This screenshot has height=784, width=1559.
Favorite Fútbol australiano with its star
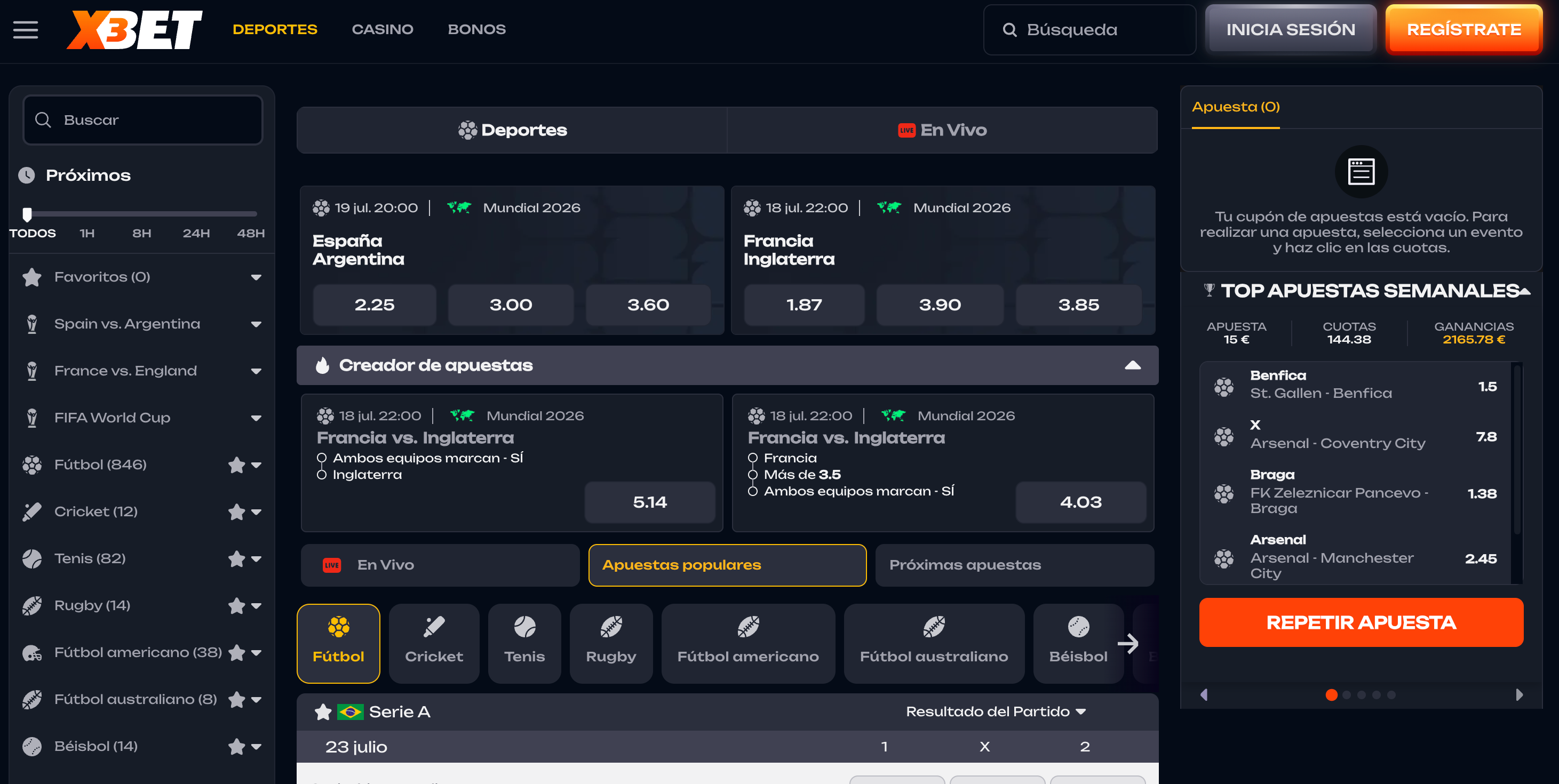(x=237, y=699)
